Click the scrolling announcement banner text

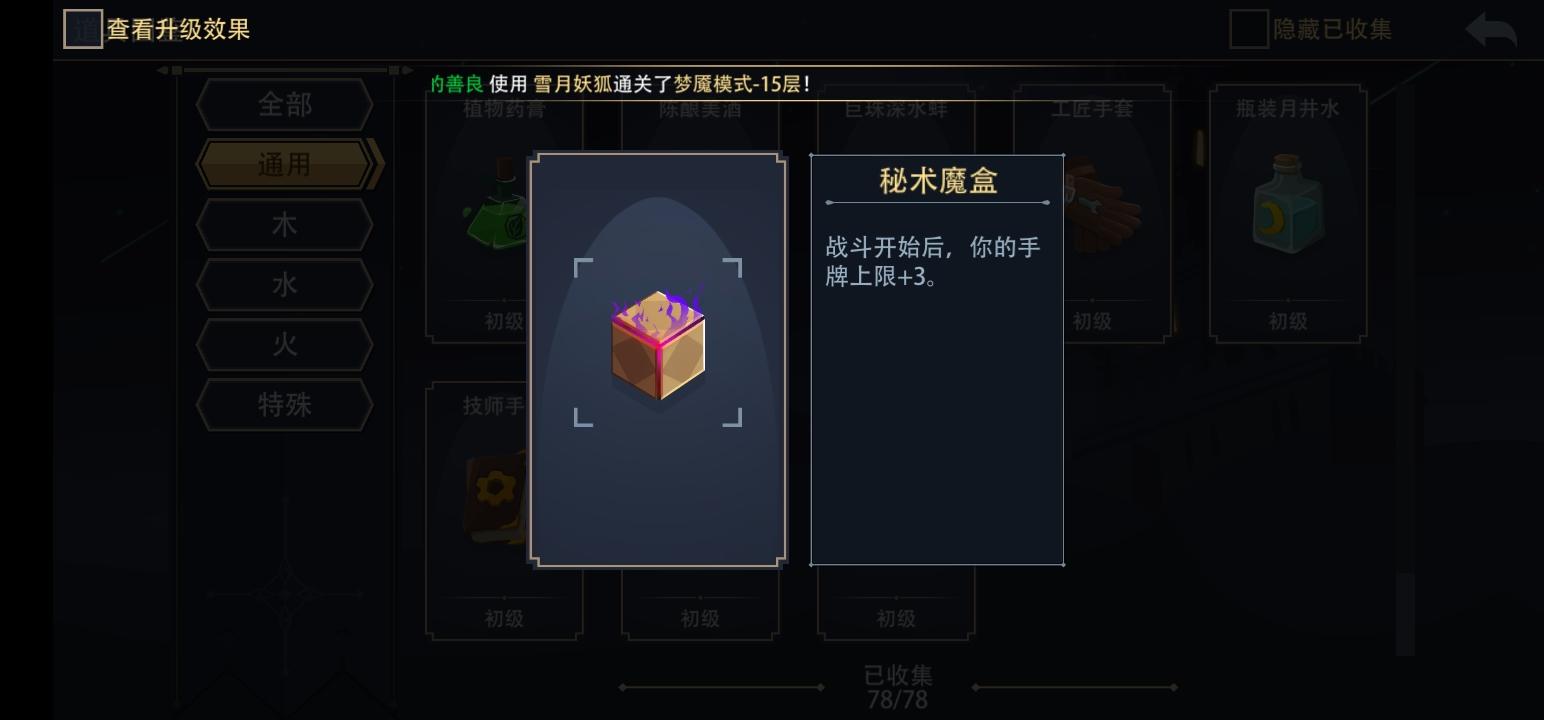(621, 84)
